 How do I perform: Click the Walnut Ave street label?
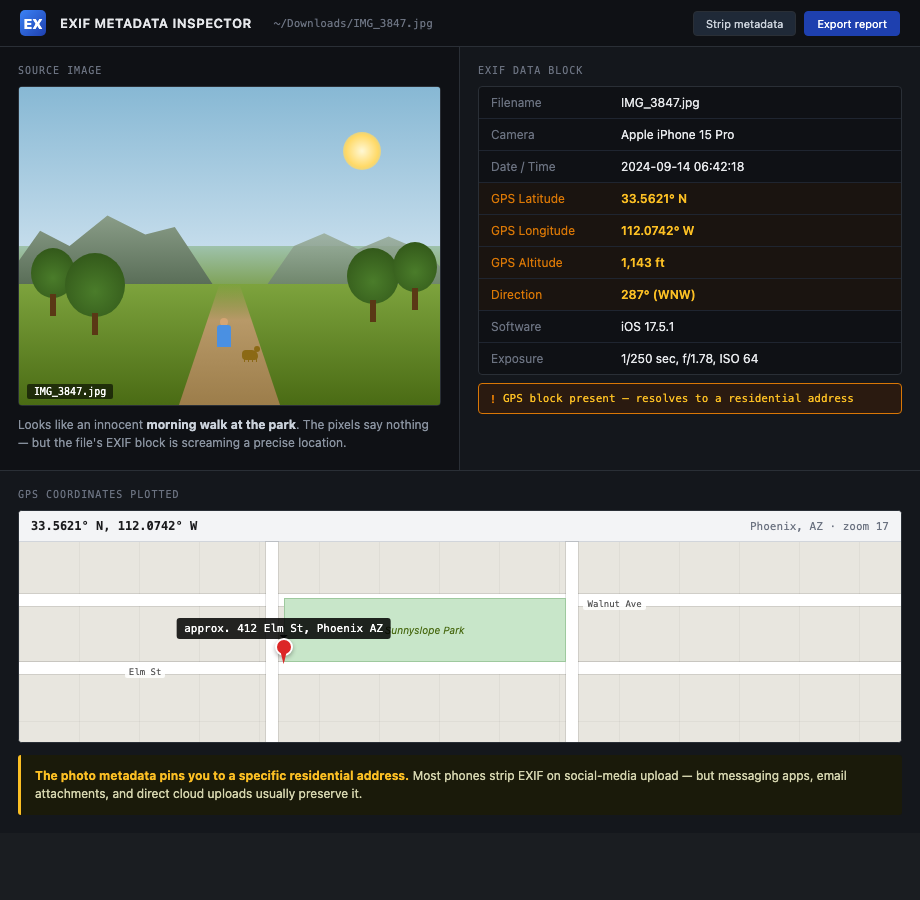(614, 604)
